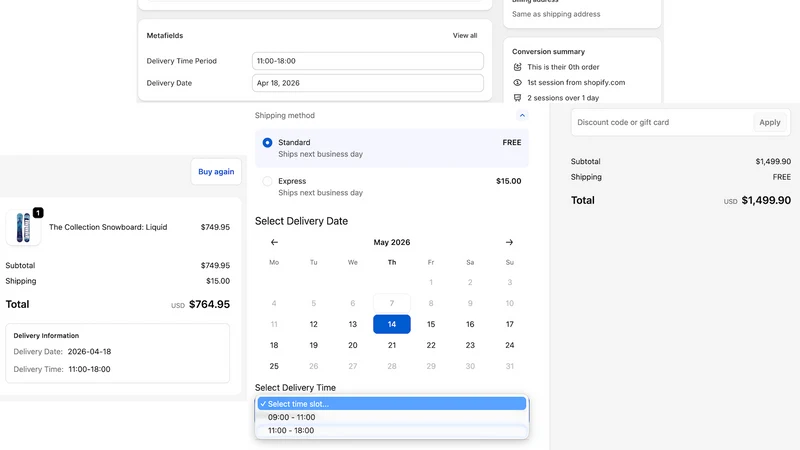800x450 pixels.
Task: Choose 11:00 - 18:00 time slot
Action: (392, 430)
